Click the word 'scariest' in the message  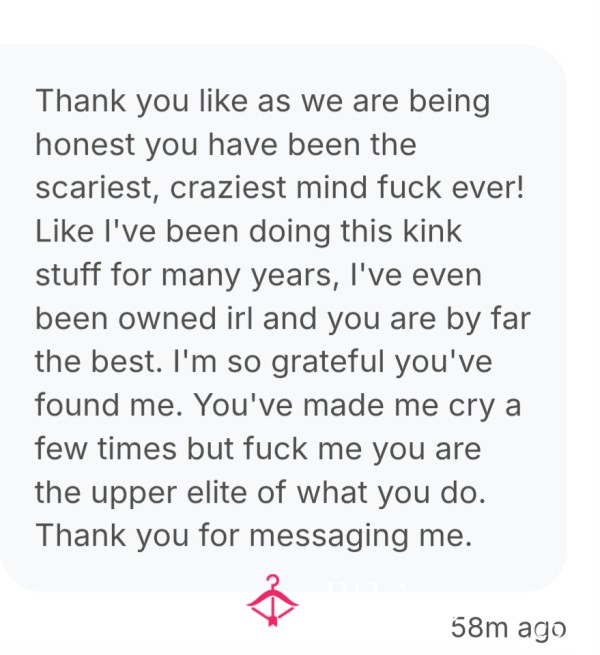pos(94,188)
